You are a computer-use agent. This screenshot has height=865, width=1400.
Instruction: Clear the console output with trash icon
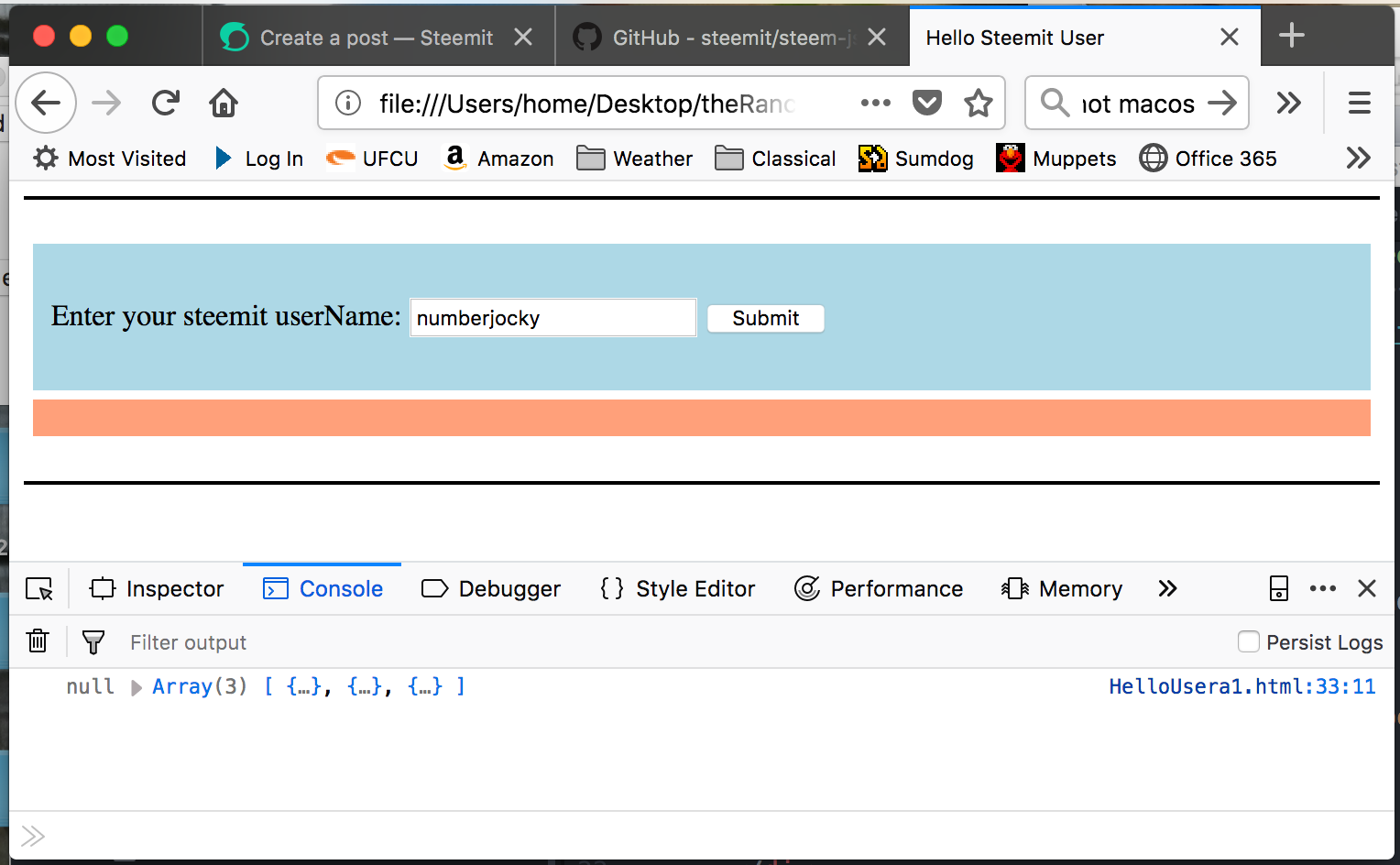pos(38,641)
